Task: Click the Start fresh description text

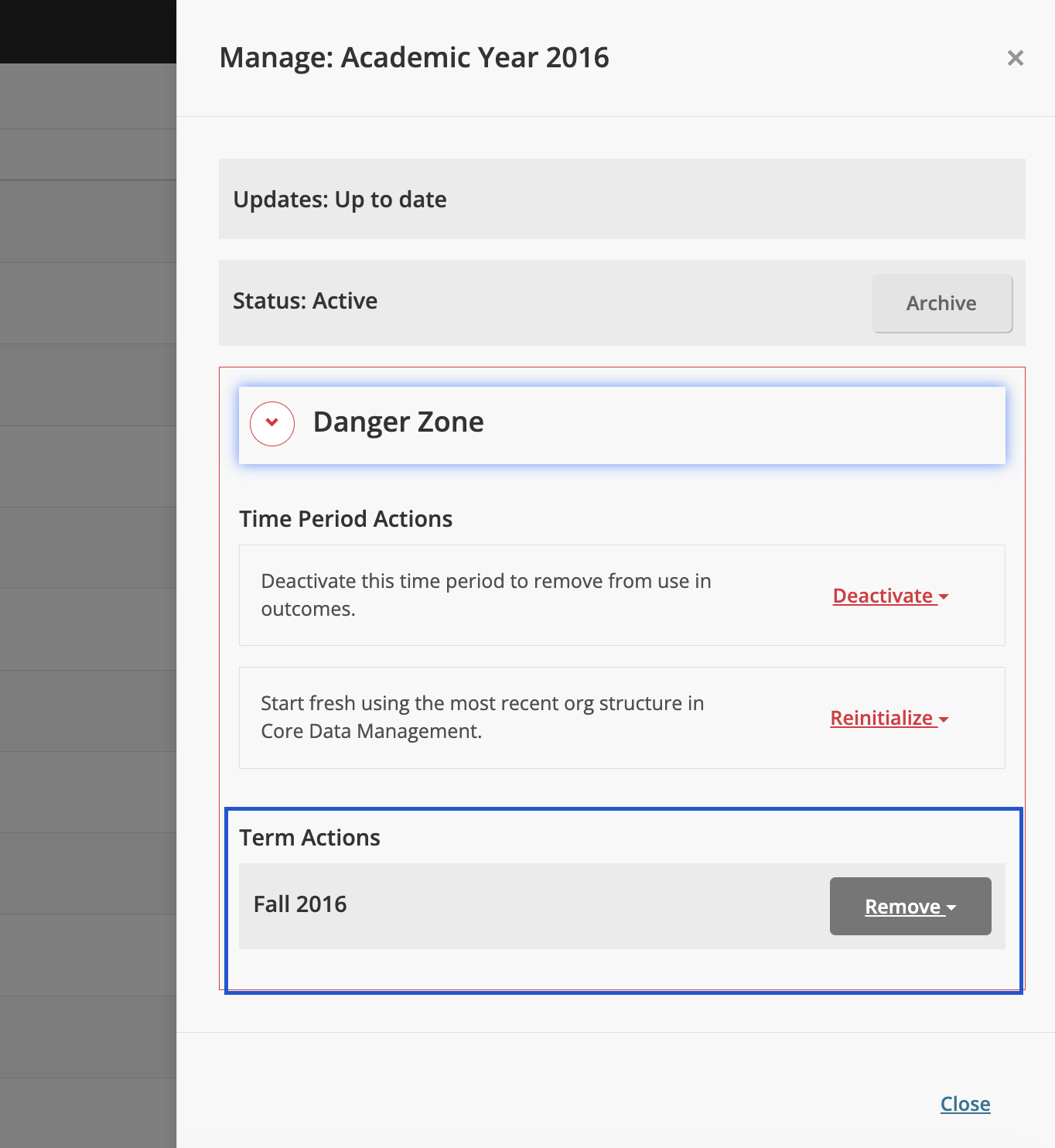Action: (482, 717)
